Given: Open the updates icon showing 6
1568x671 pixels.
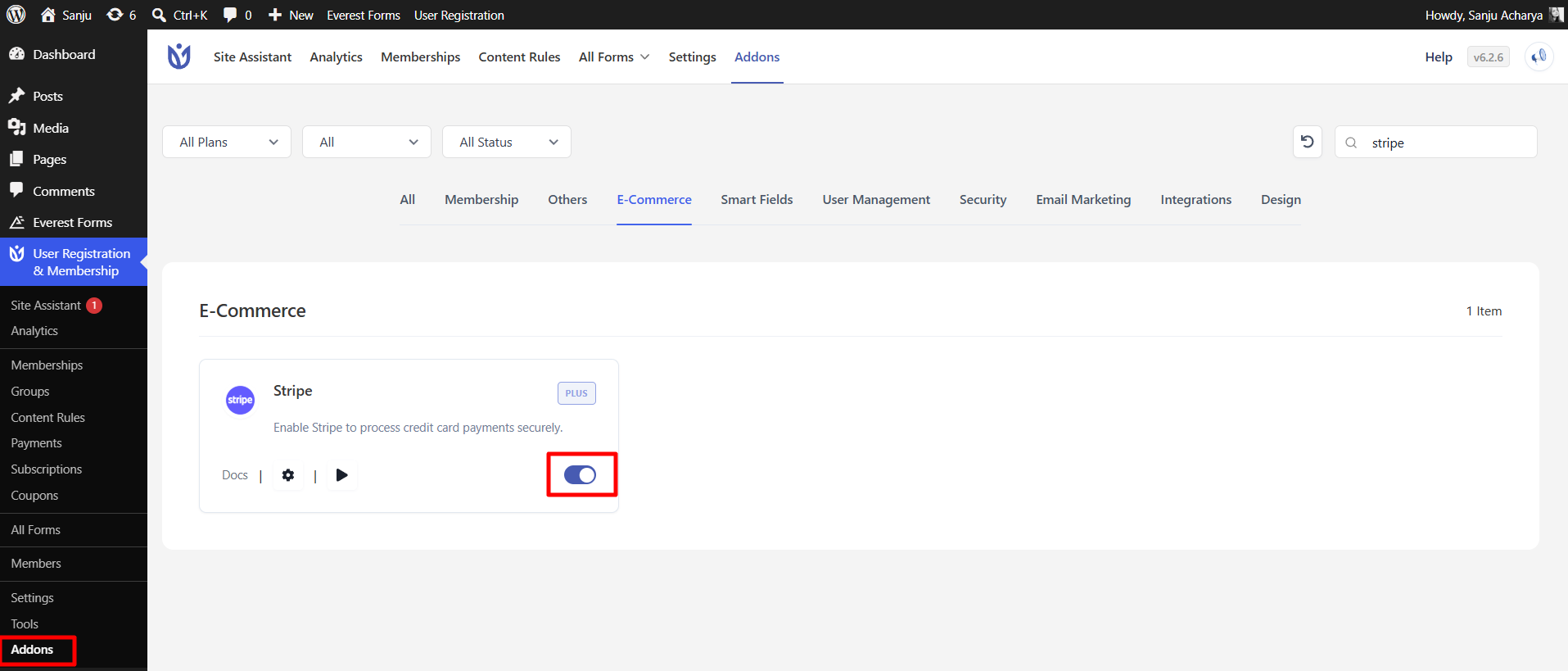Looking at the screenshot, I should click(121, 15).
